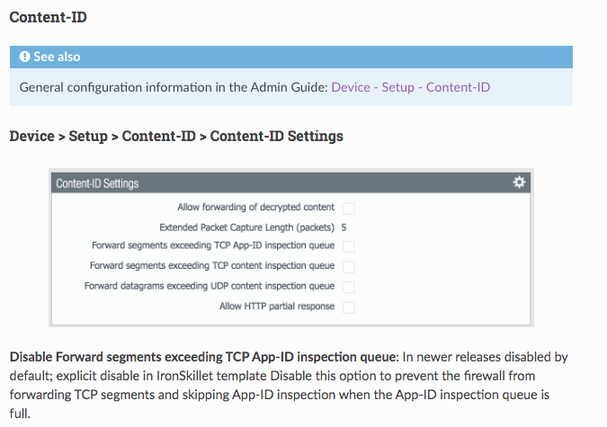The height and width of the screenshot is (427, 607).
Task: Select the Device > Setup > Content-ID breadcrumb heading
Action: 176,135
